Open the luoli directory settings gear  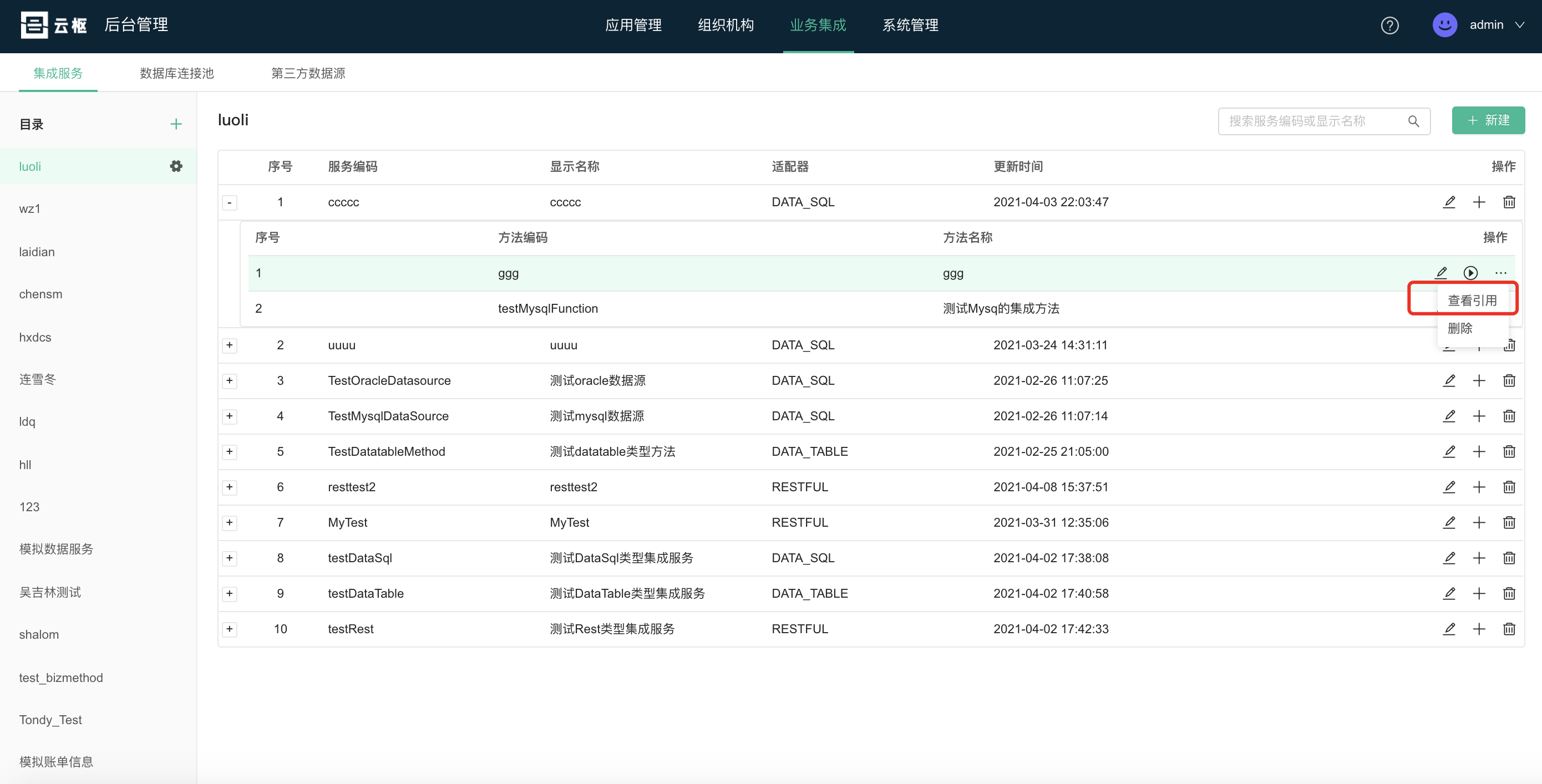pyautogui.click(x=176, y=166)
